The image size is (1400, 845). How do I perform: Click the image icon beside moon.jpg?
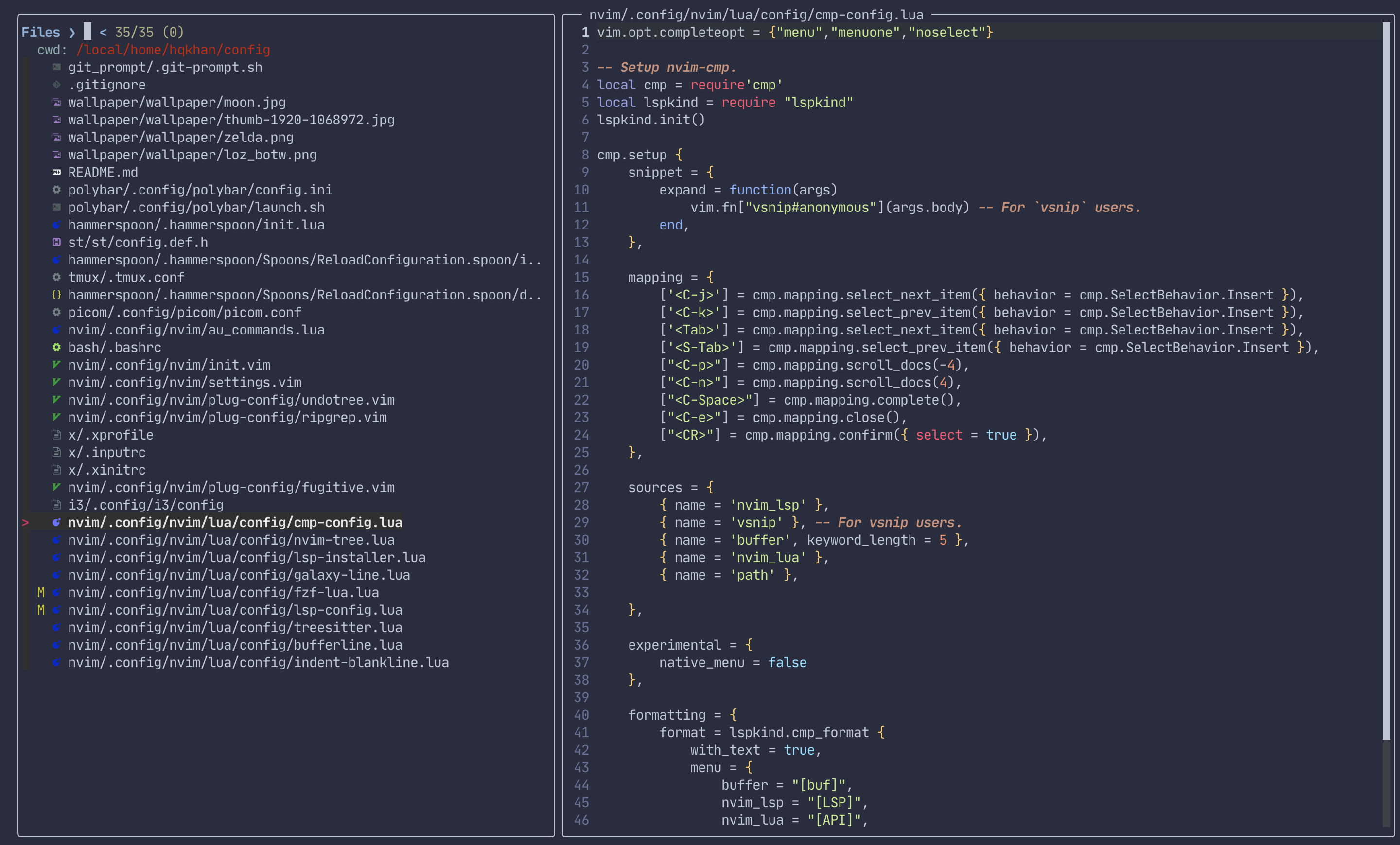click(56, 102)
